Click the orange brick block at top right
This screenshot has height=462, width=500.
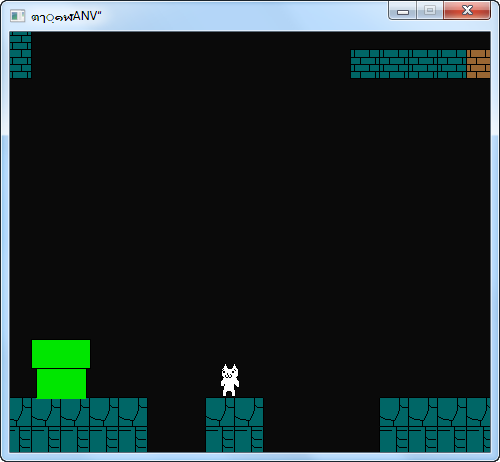point(478,64)
